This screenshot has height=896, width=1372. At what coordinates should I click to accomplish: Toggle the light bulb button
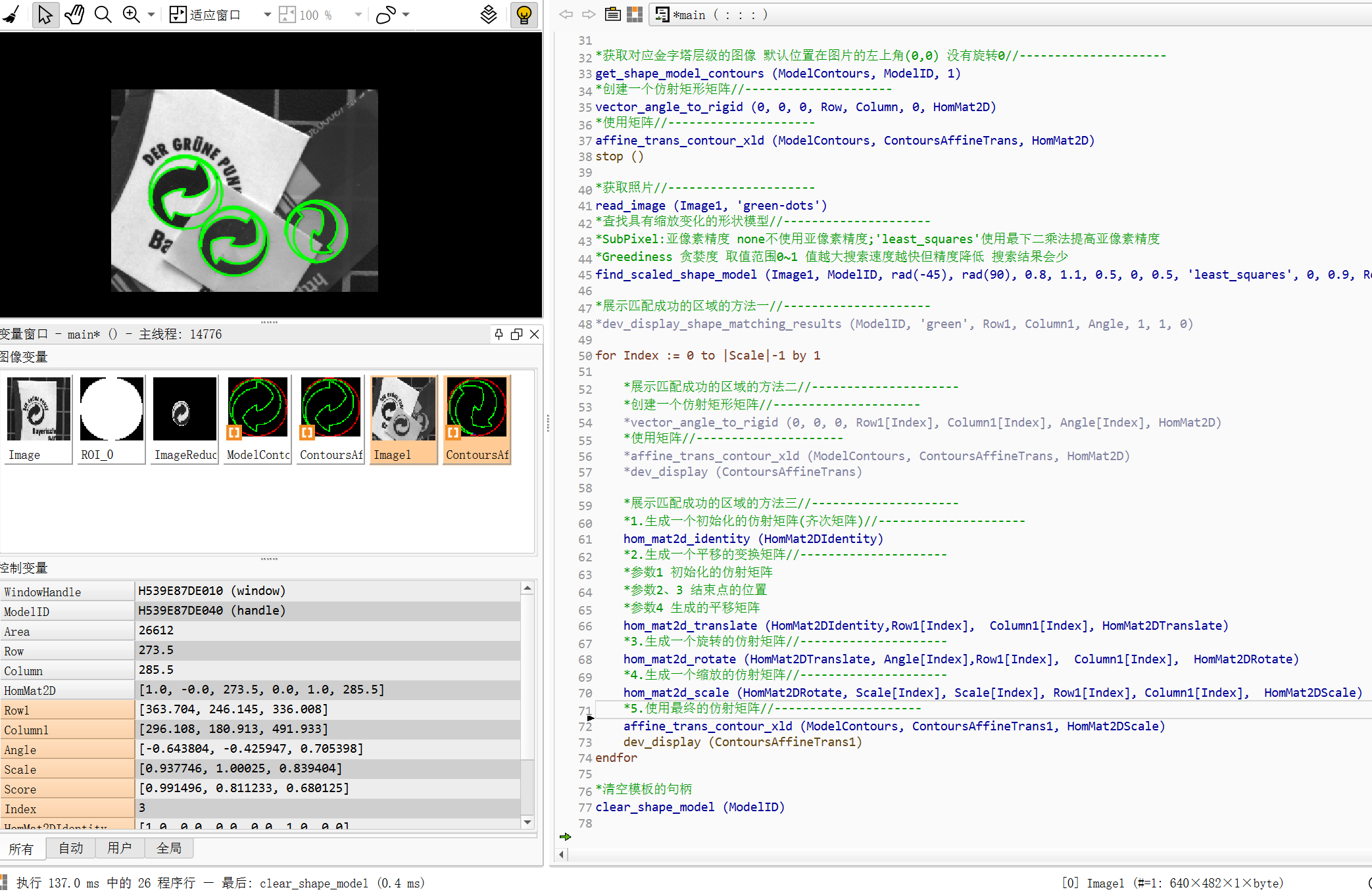pos(524,14)
